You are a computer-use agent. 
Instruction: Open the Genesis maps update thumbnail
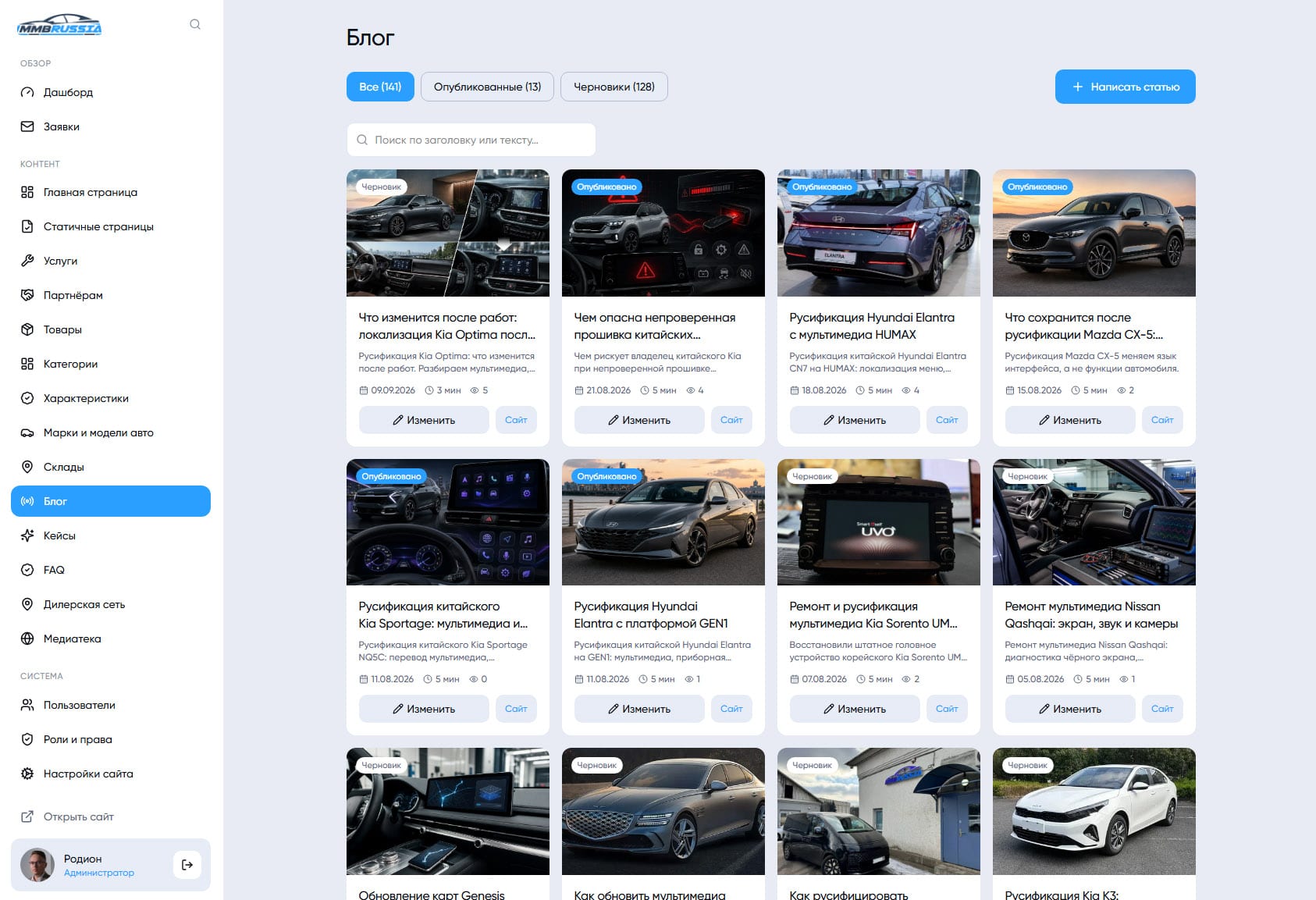448,811
